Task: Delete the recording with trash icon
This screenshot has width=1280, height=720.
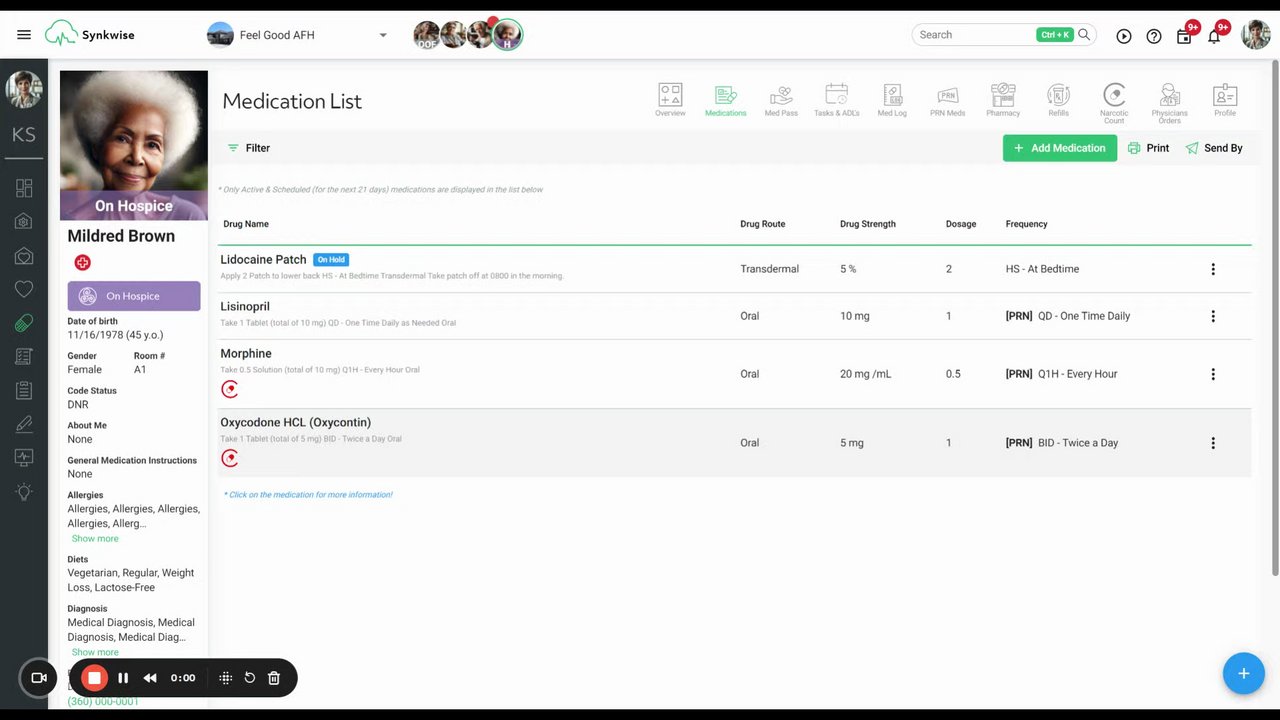Action: click(274, 678)
